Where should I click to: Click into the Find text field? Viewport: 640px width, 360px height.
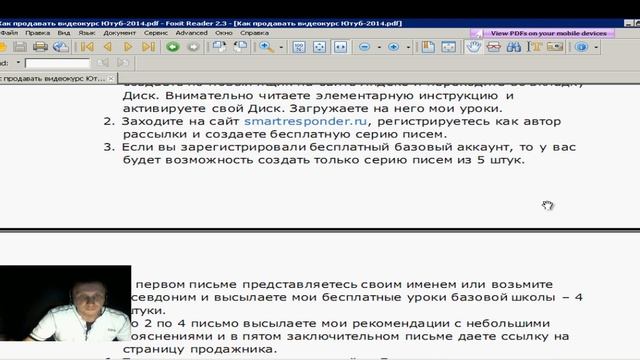coord(57,63)
